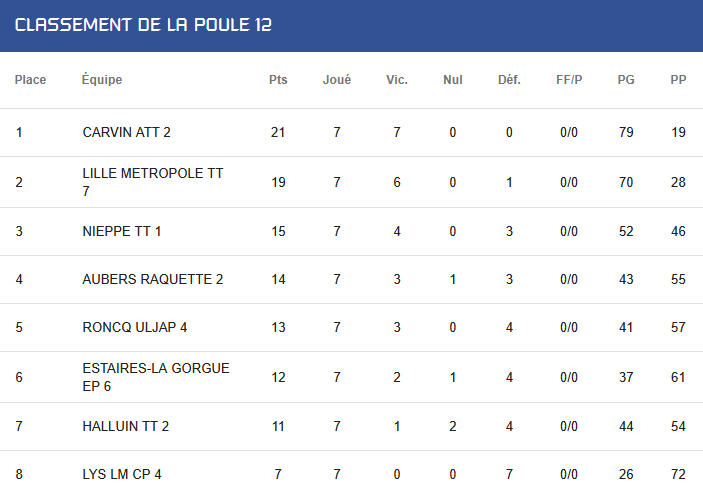Click CARVIN ATT 2's 21 points value
The width and height of the screenshot is (703, 495).
278,132
